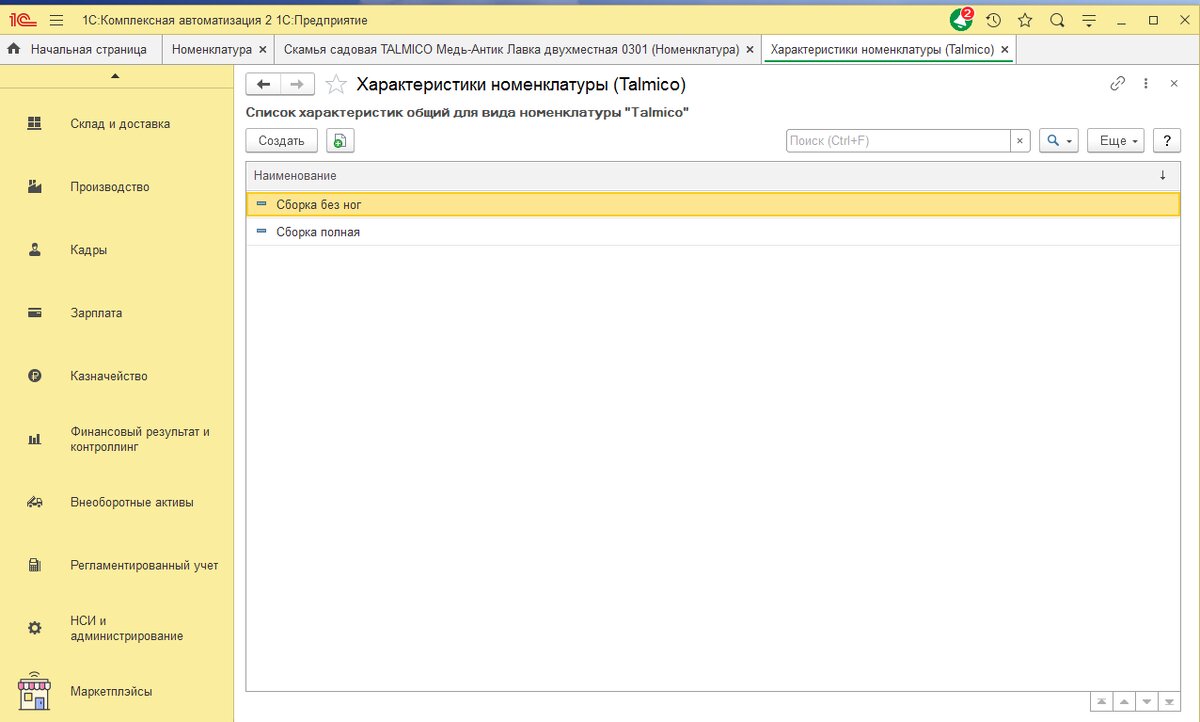Click Склад и доставка section icon
The height and width of the screenshot is (722, 1200).
tap(35, 123)
